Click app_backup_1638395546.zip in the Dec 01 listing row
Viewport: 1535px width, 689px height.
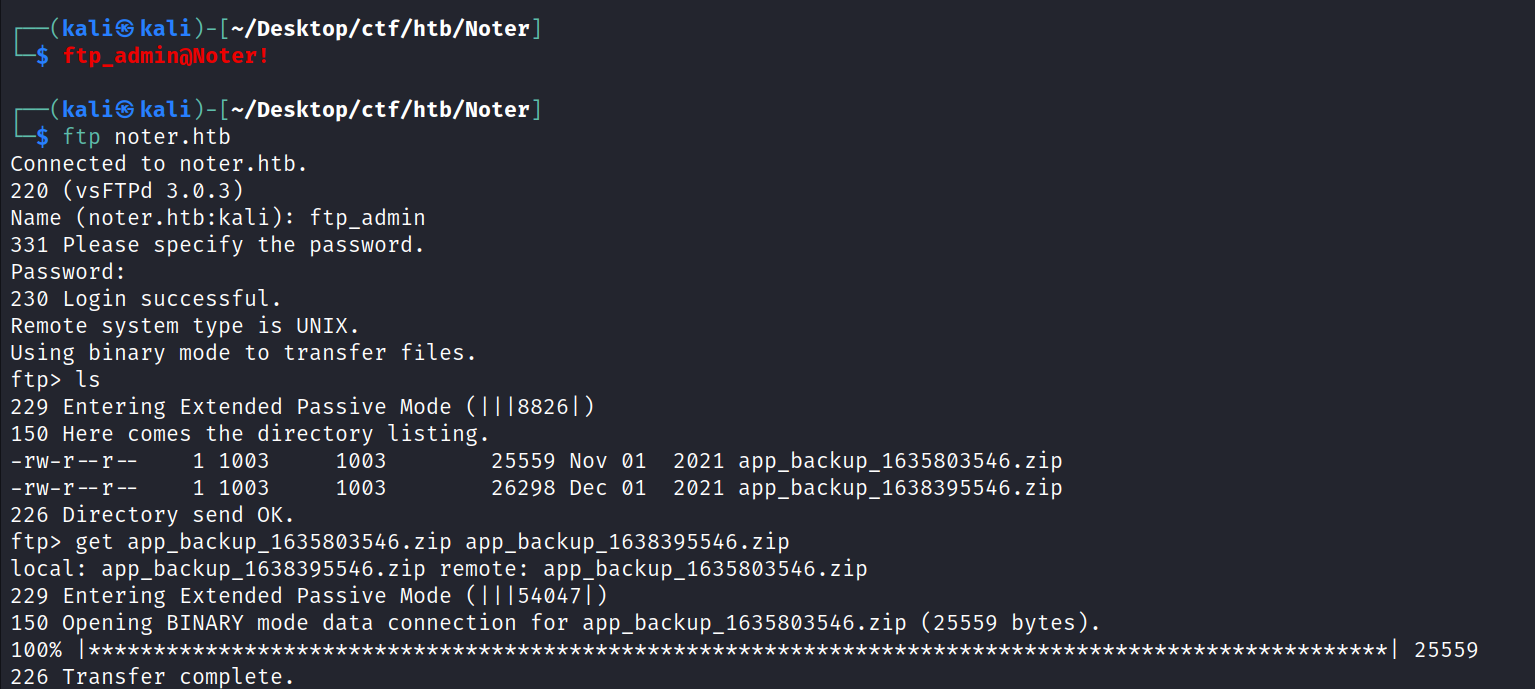[x=900, y=488]
